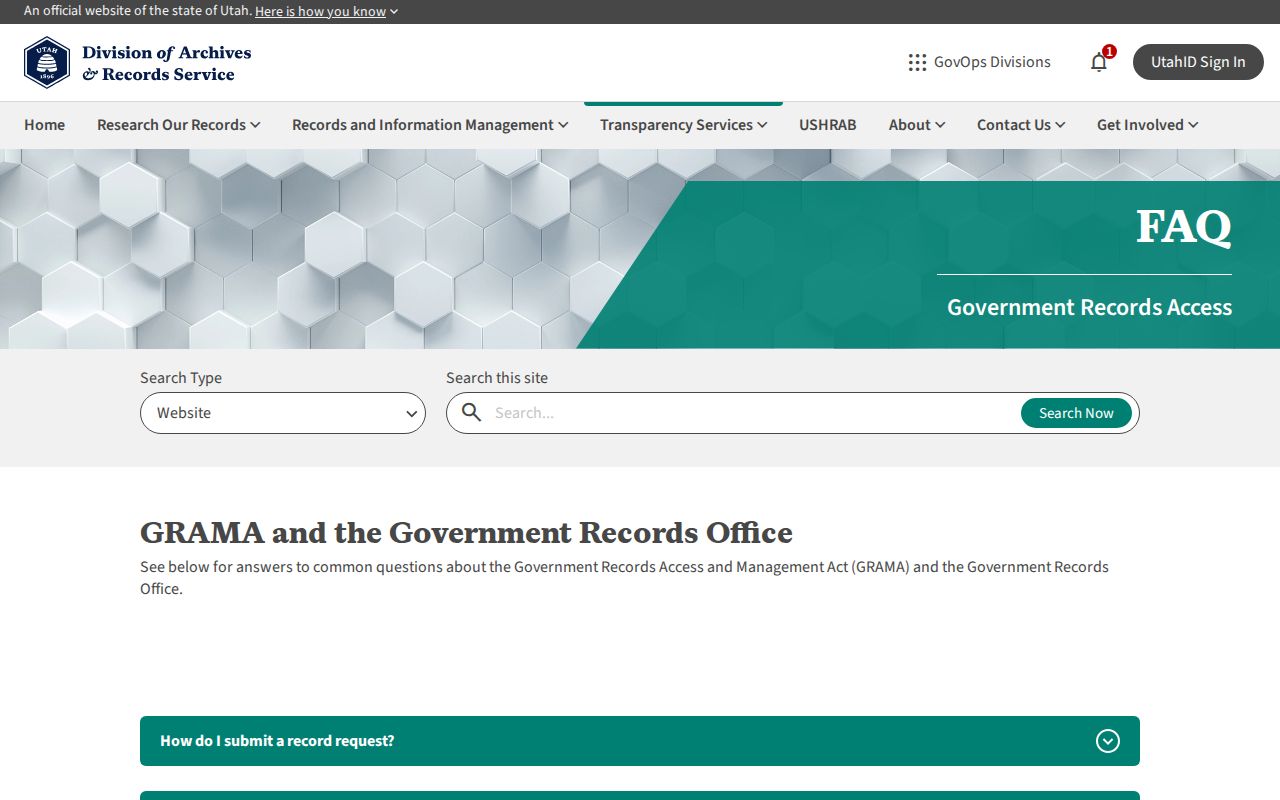
Task: Click the Utah state seal logo
Action: (x=47, y=63)
